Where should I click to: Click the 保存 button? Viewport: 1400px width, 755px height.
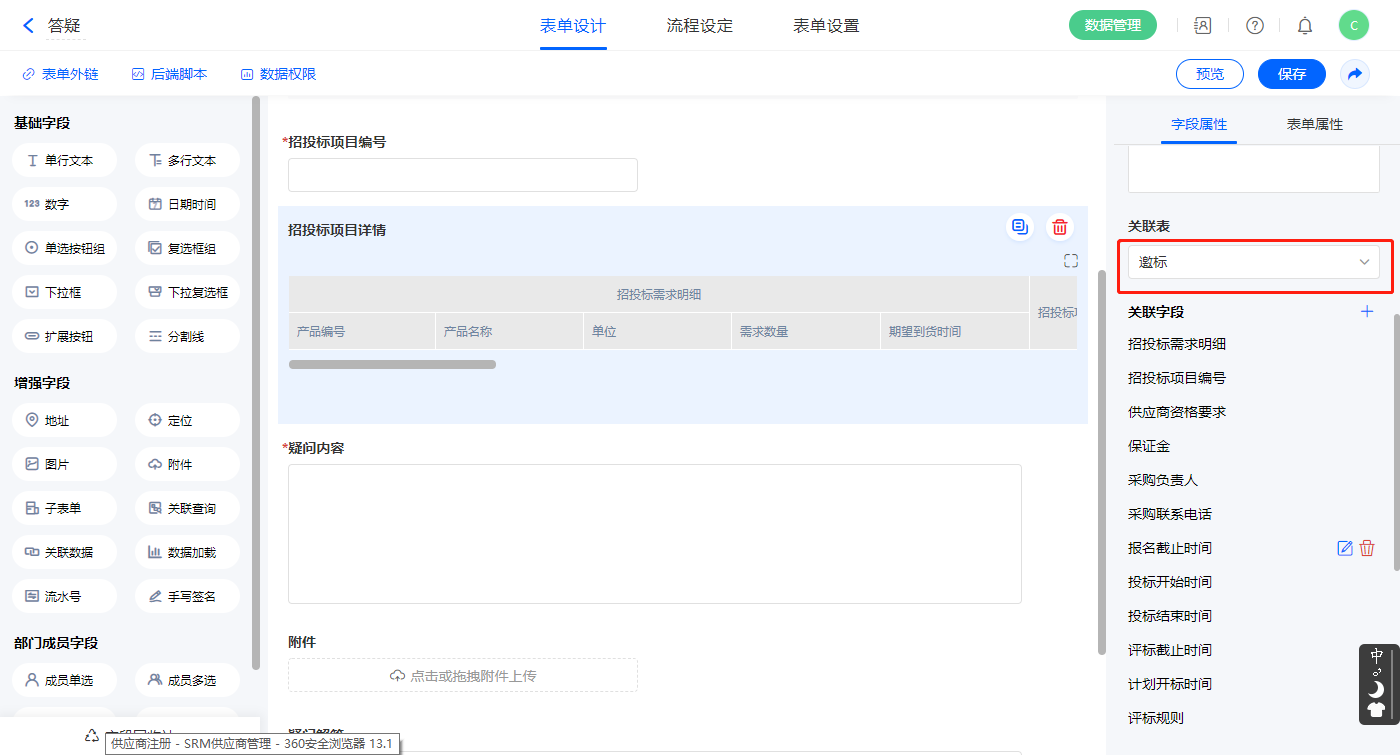(1291, 74)
